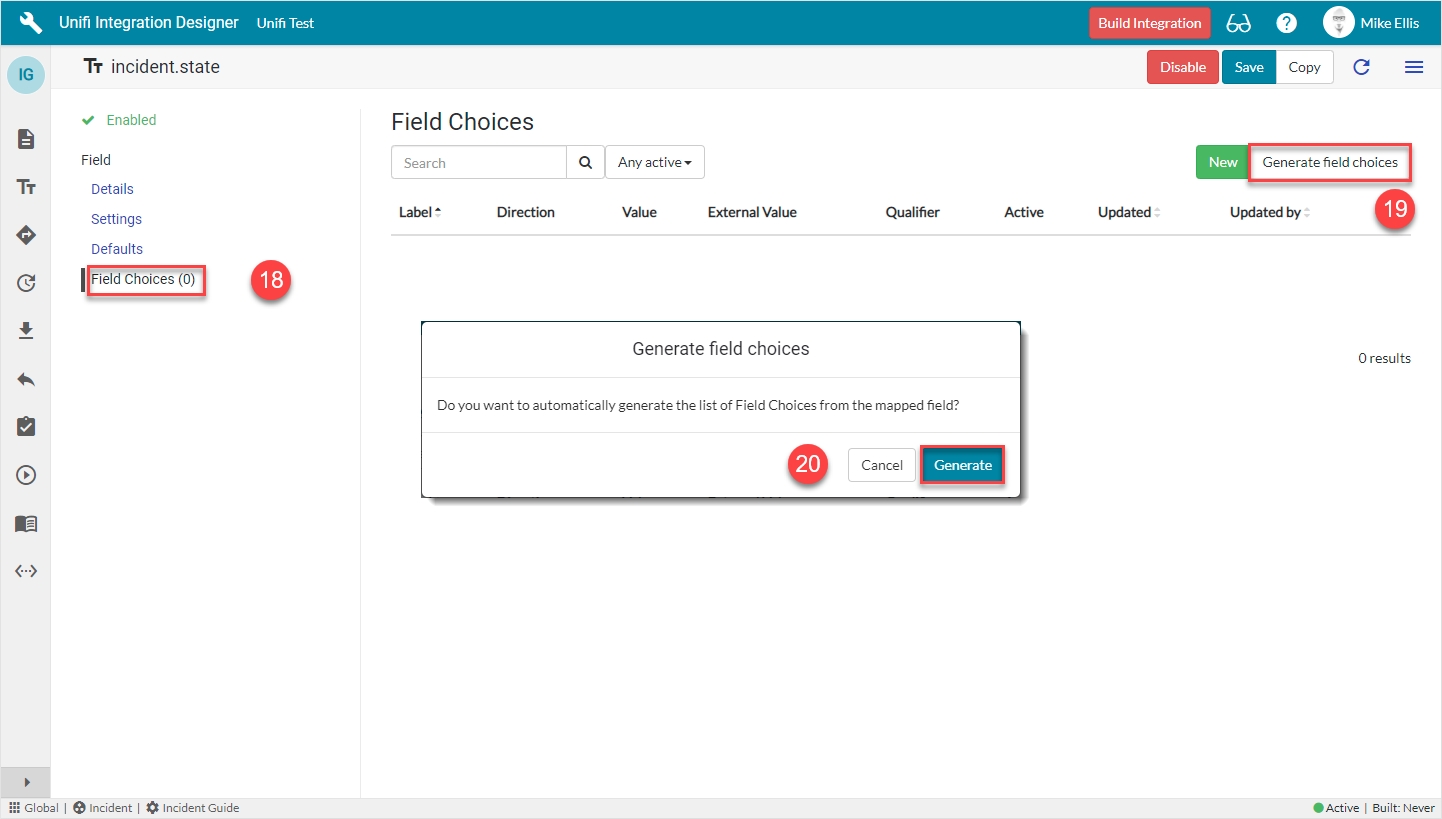Open the hamburger menu at top right

pos(1414,67)
